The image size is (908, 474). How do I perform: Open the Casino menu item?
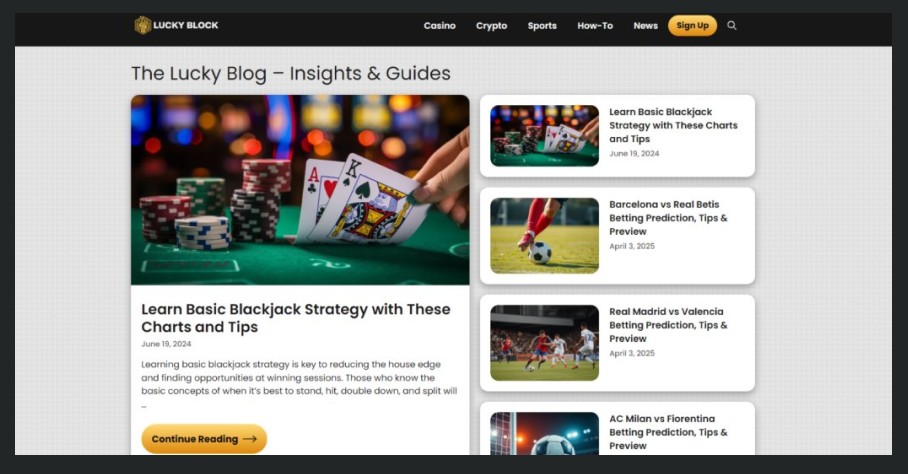click(440, 25)
